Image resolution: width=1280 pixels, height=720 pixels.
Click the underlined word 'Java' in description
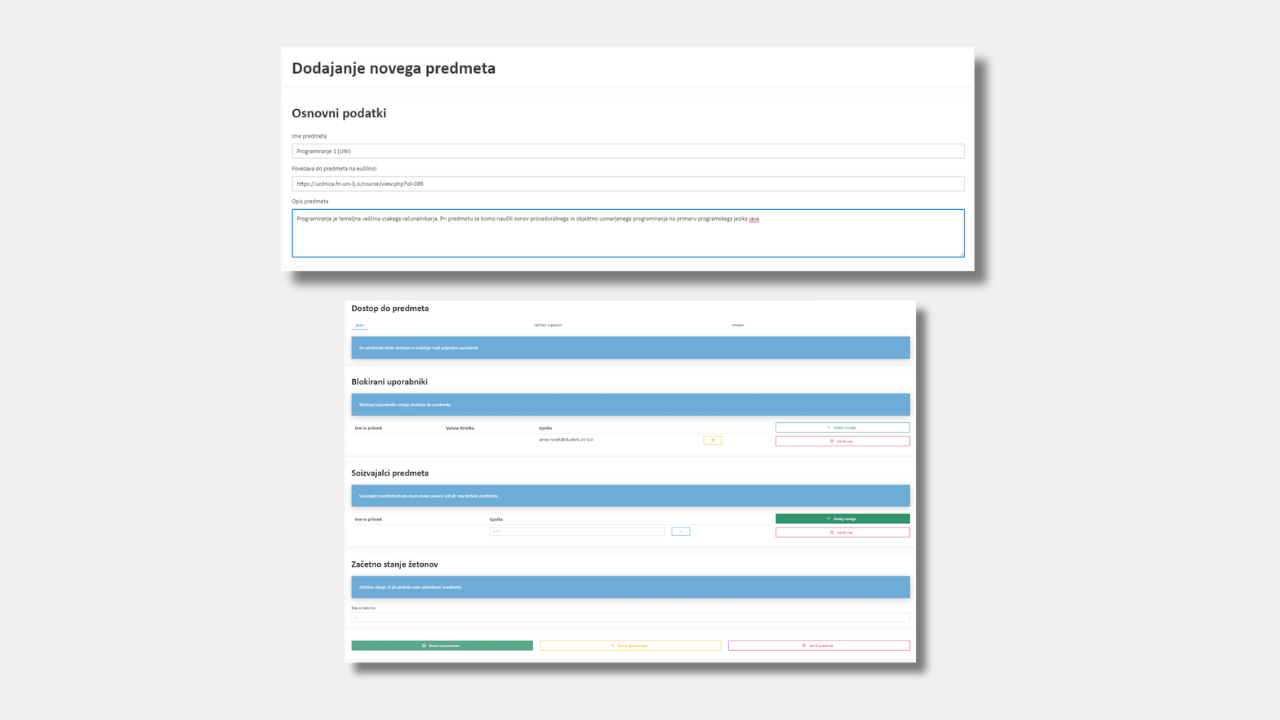tap(753, 219)
